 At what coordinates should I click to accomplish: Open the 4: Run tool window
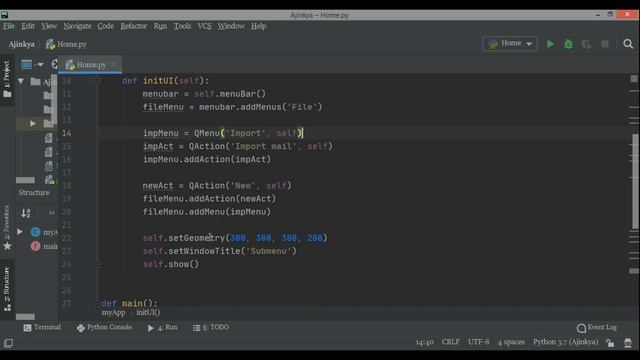tap(162, 327)
